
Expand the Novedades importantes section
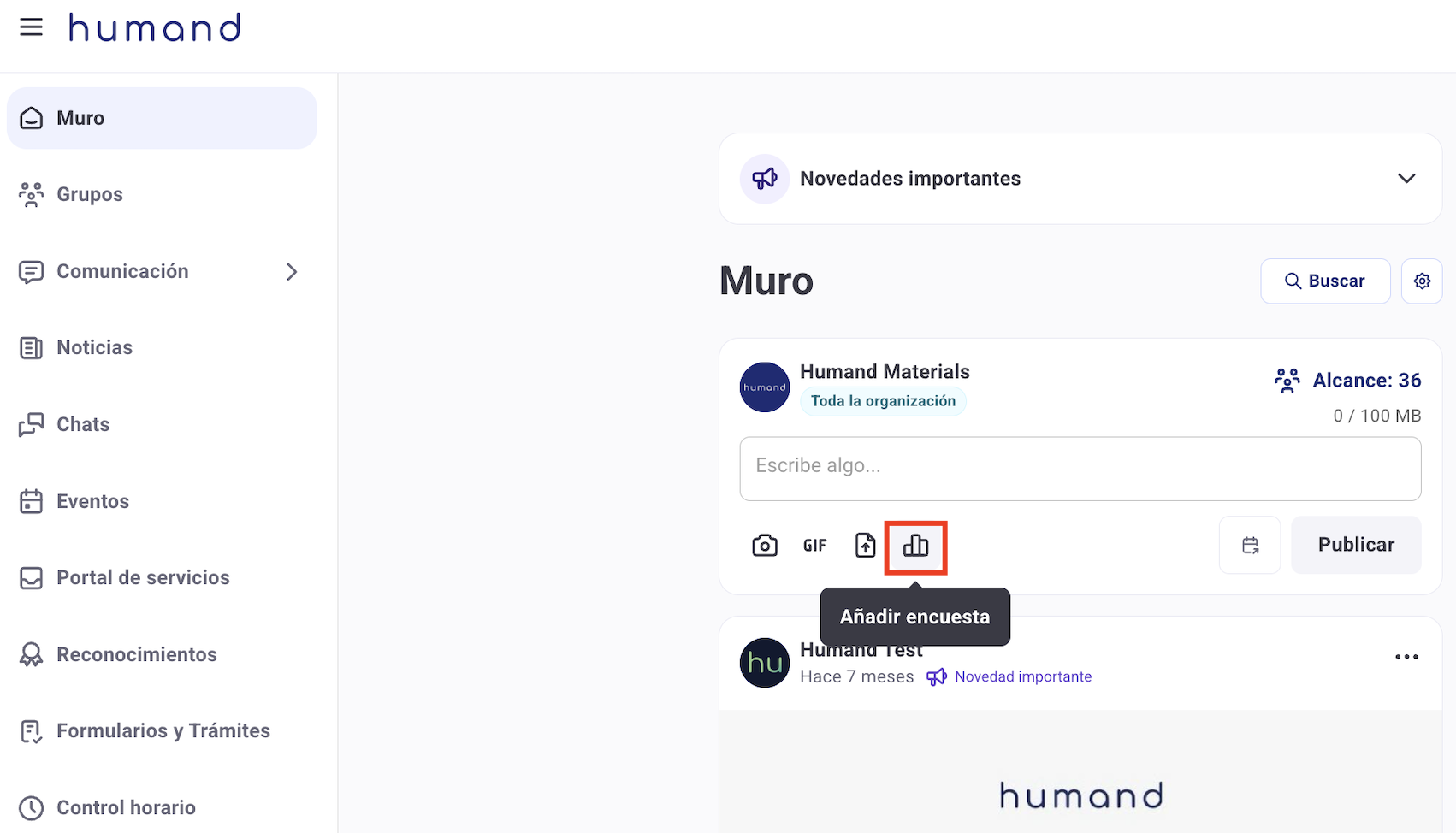[1406, 179]
